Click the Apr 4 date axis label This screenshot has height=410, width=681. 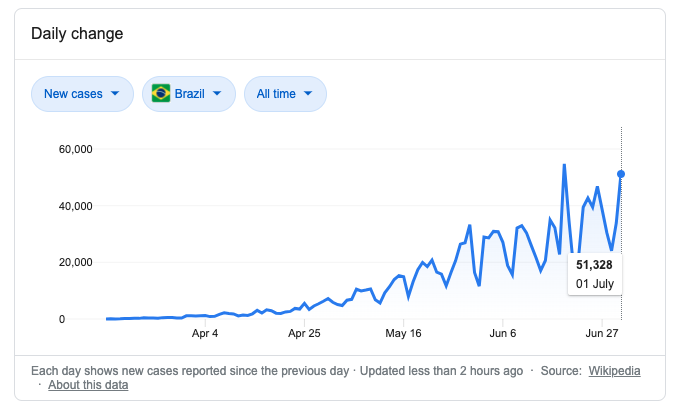(x=204, y=334)
